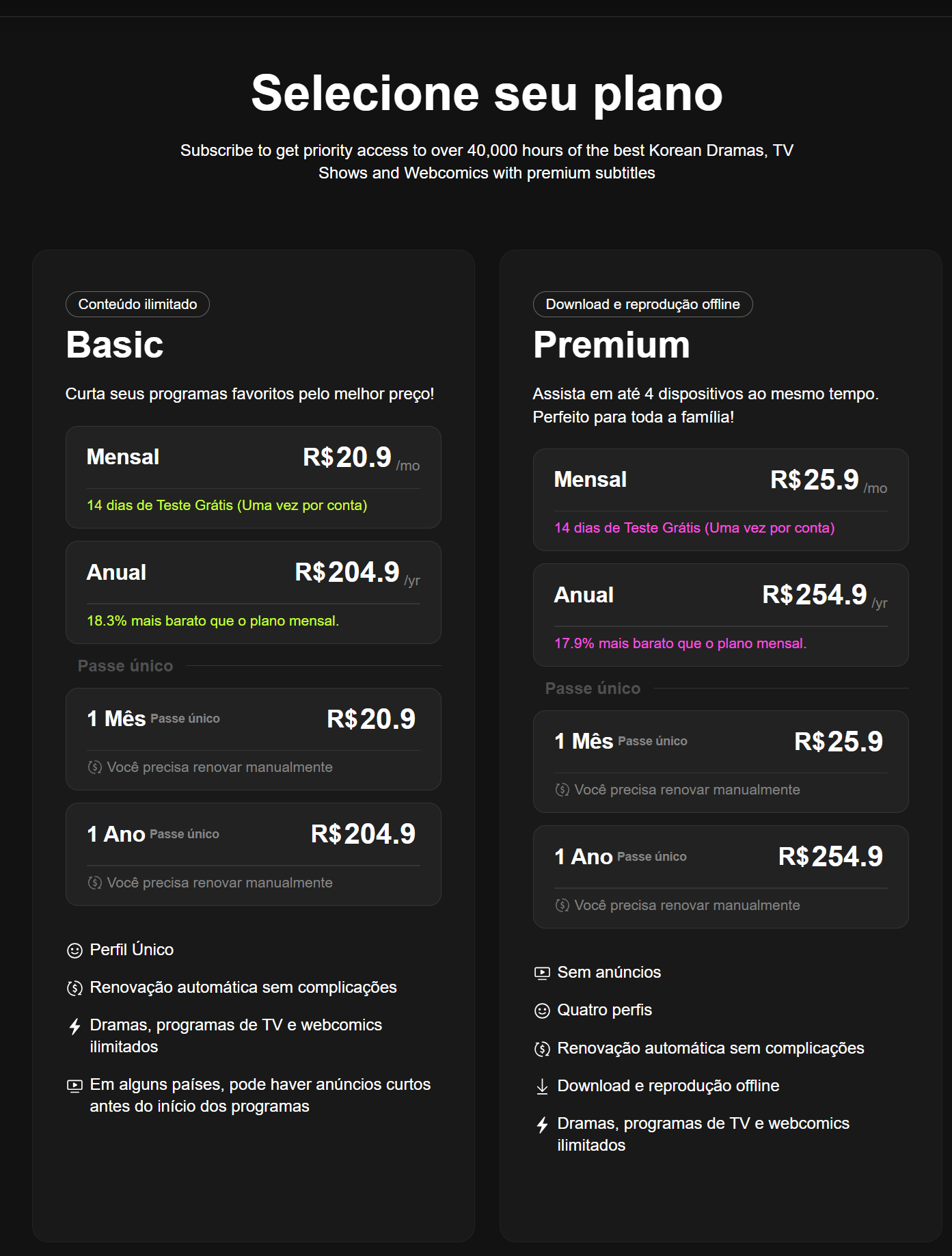Select the Premium Anual R$254.9 plan
This screenshot has width=952, height=1256.
coord(720,615)
